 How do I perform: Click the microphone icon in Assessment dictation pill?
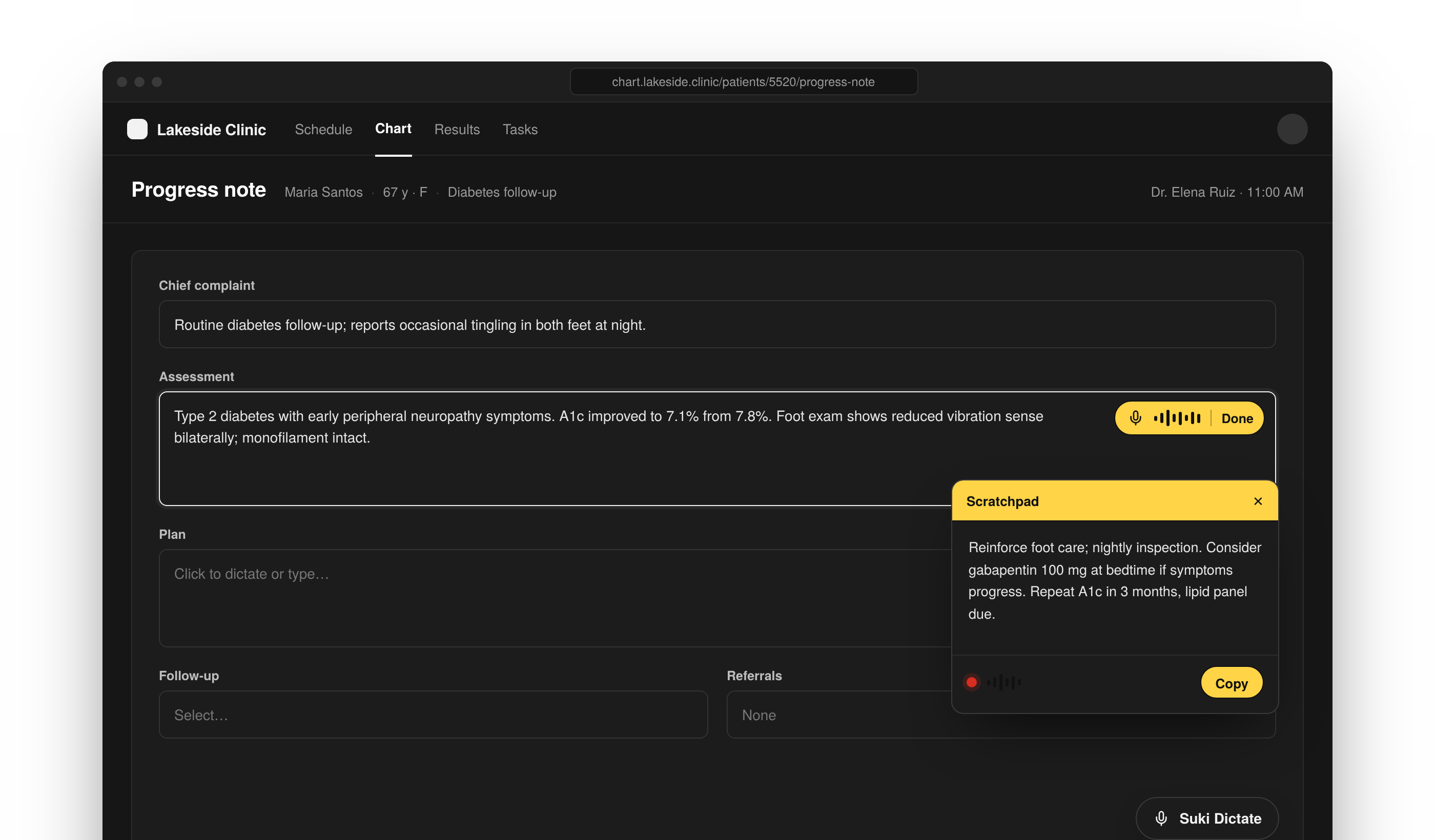(x=1135, y=418)
